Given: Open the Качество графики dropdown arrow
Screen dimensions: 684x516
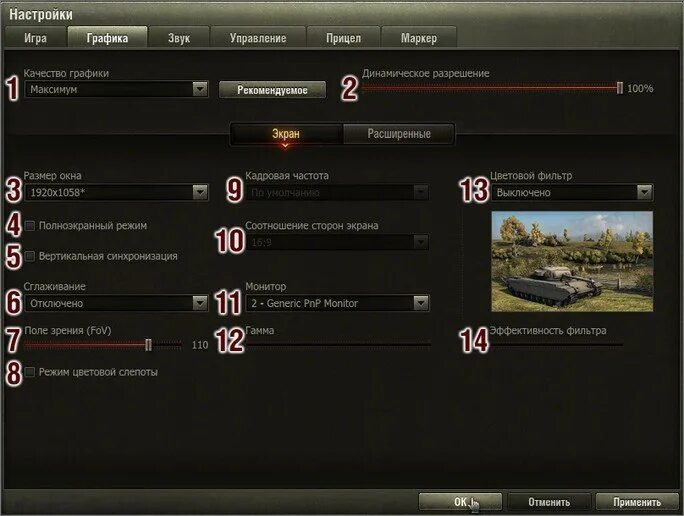Looking at the screenshot, I should tap(200, 89).
